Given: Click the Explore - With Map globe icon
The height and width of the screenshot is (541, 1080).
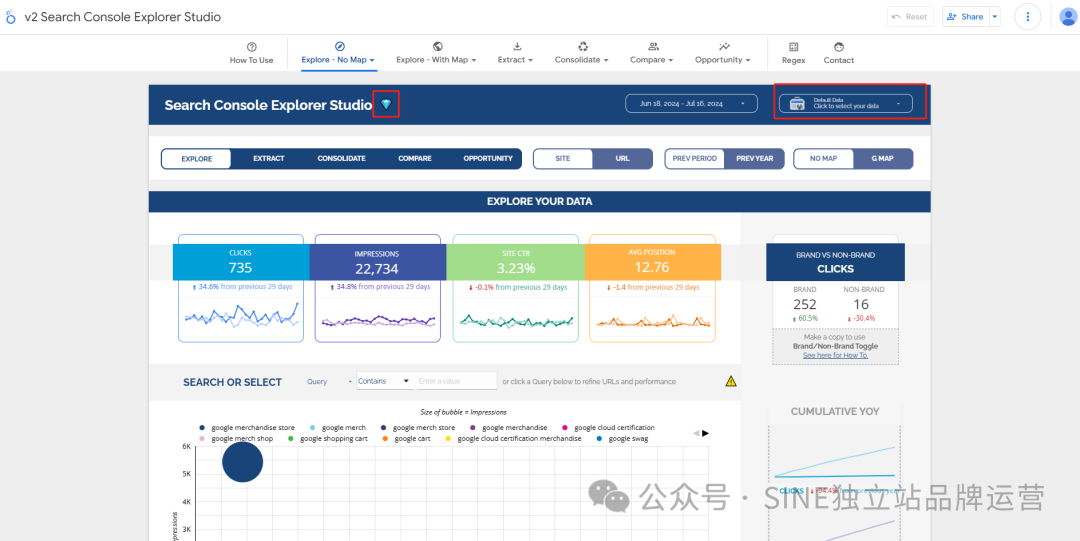Looking at the screenshot, I should click(437, 46).
